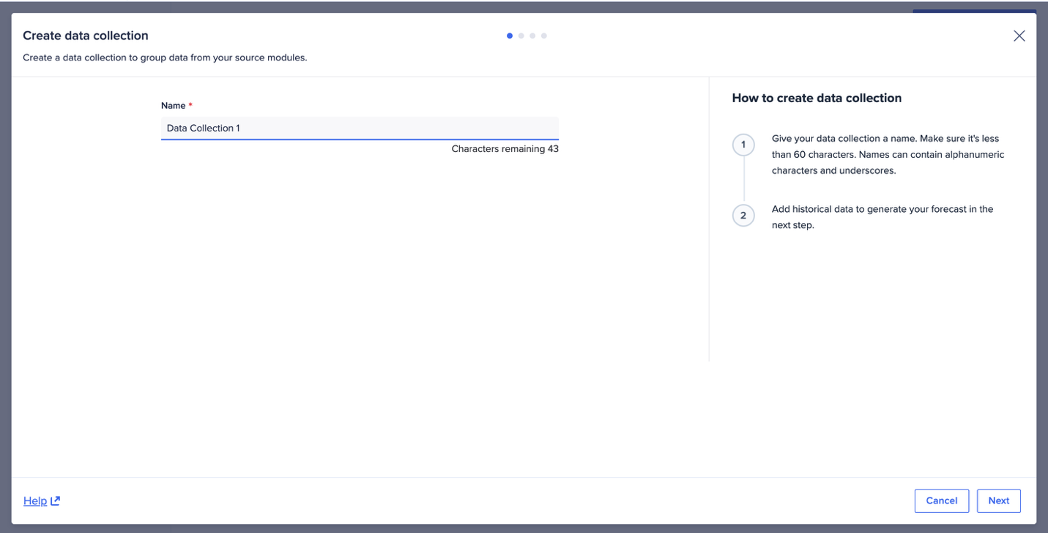Open the Help link
The image size is (1048, 534).
click(x=35, y=501)
